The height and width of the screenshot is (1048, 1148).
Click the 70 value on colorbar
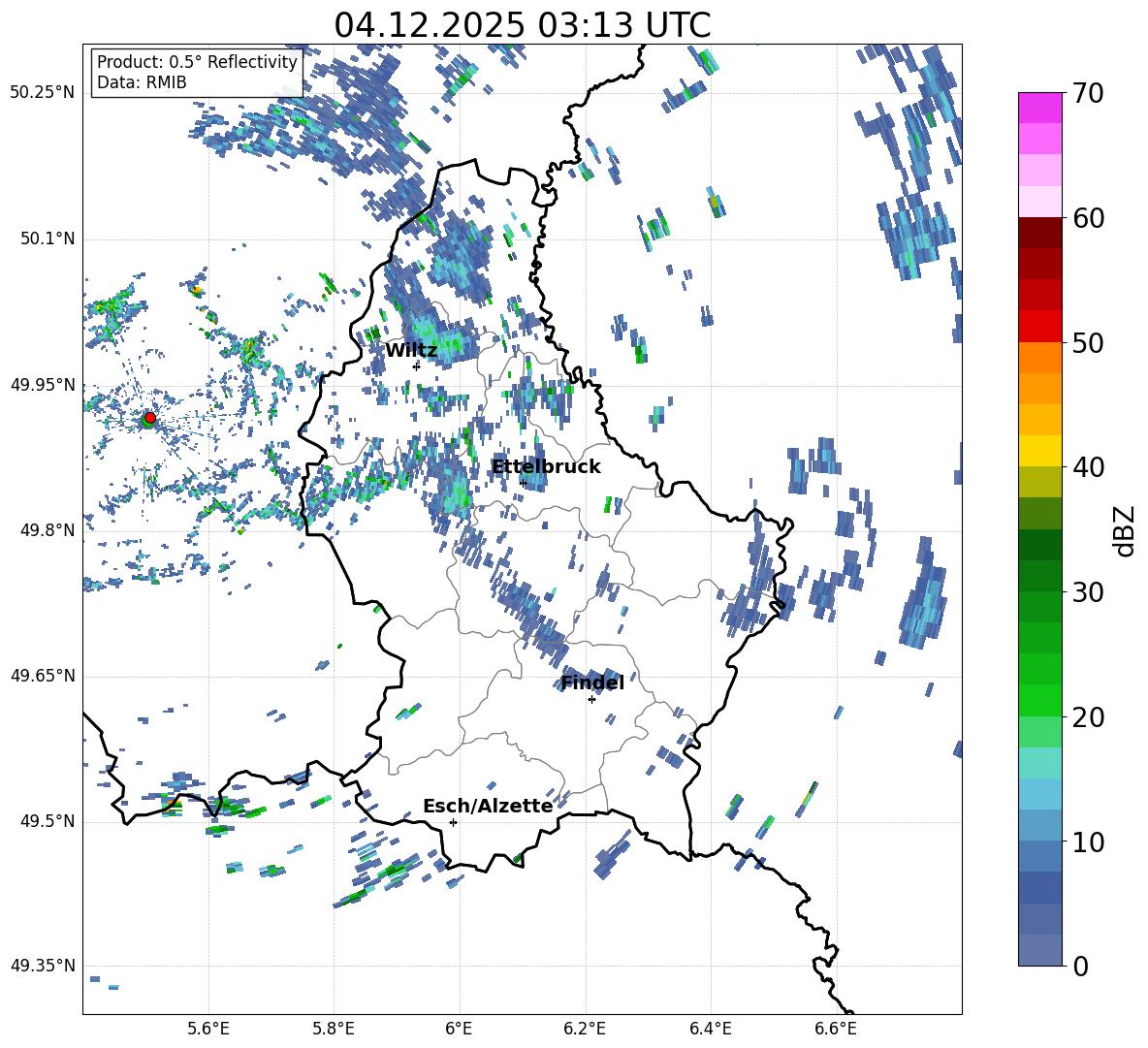[x=1088, y=93]
